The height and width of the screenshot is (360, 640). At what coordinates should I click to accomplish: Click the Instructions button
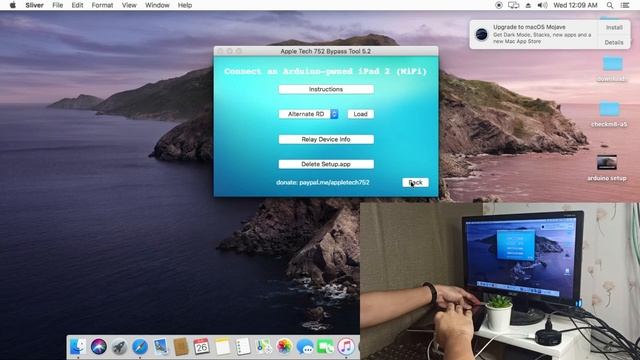click(326, 89)
